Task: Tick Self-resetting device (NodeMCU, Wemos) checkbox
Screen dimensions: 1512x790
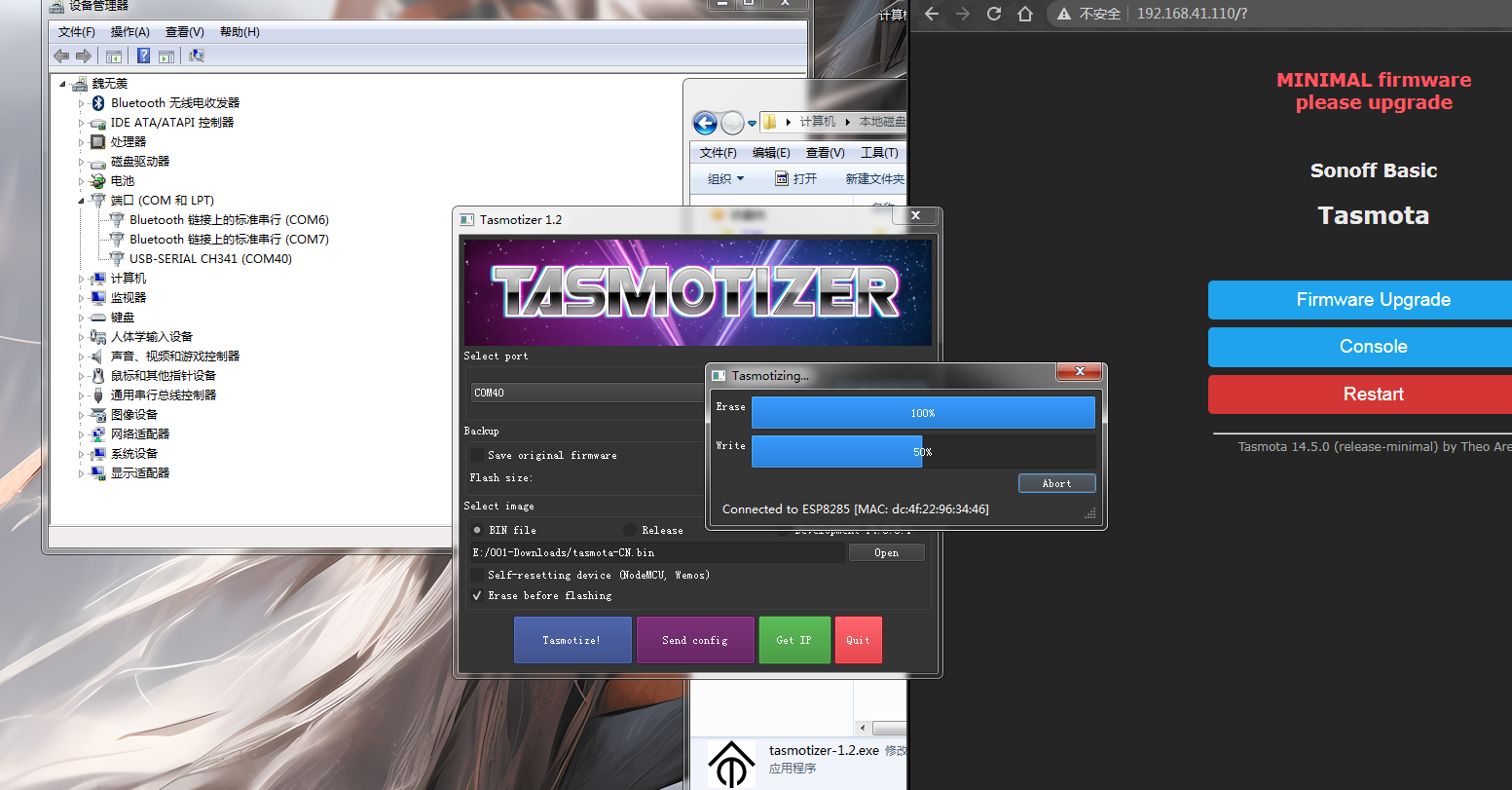Action: (x=477, y=575)
